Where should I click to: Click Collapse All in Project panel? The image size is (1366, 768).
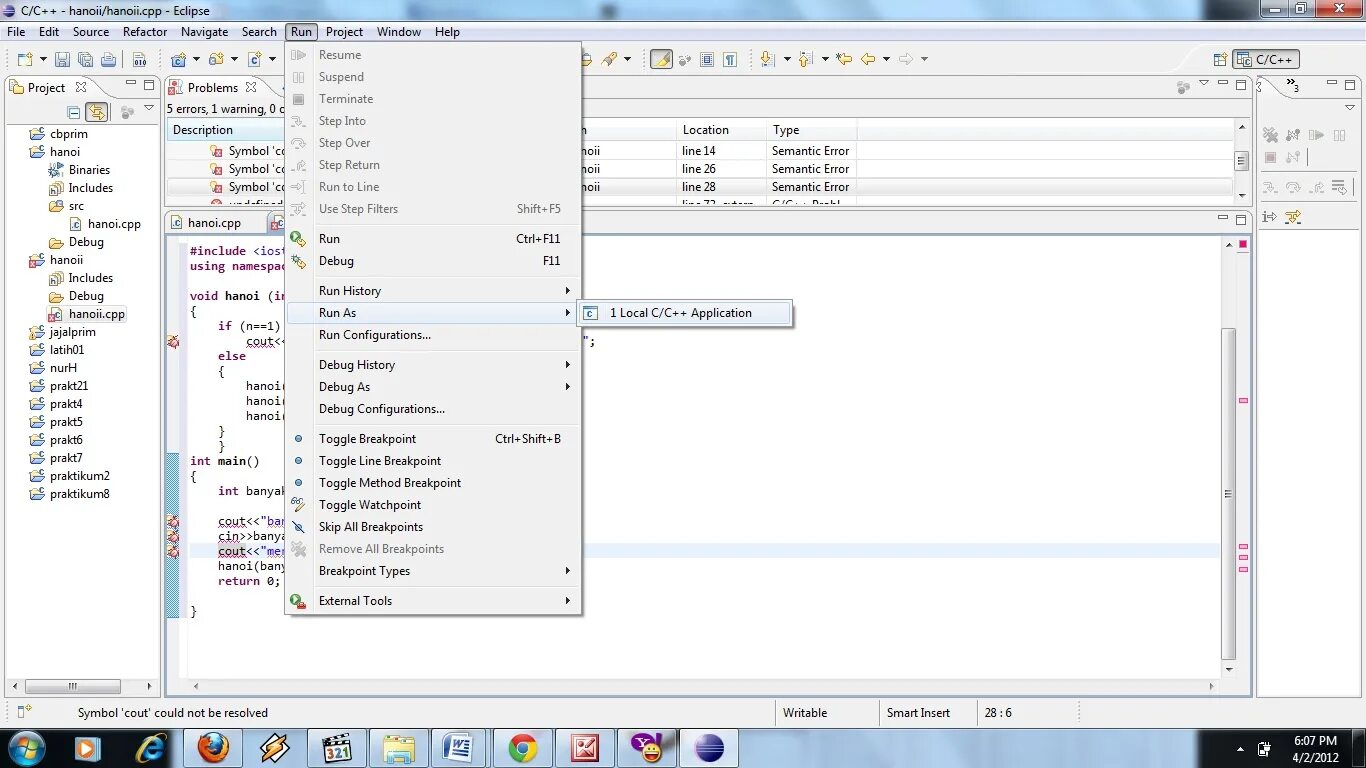pos(74,112)
